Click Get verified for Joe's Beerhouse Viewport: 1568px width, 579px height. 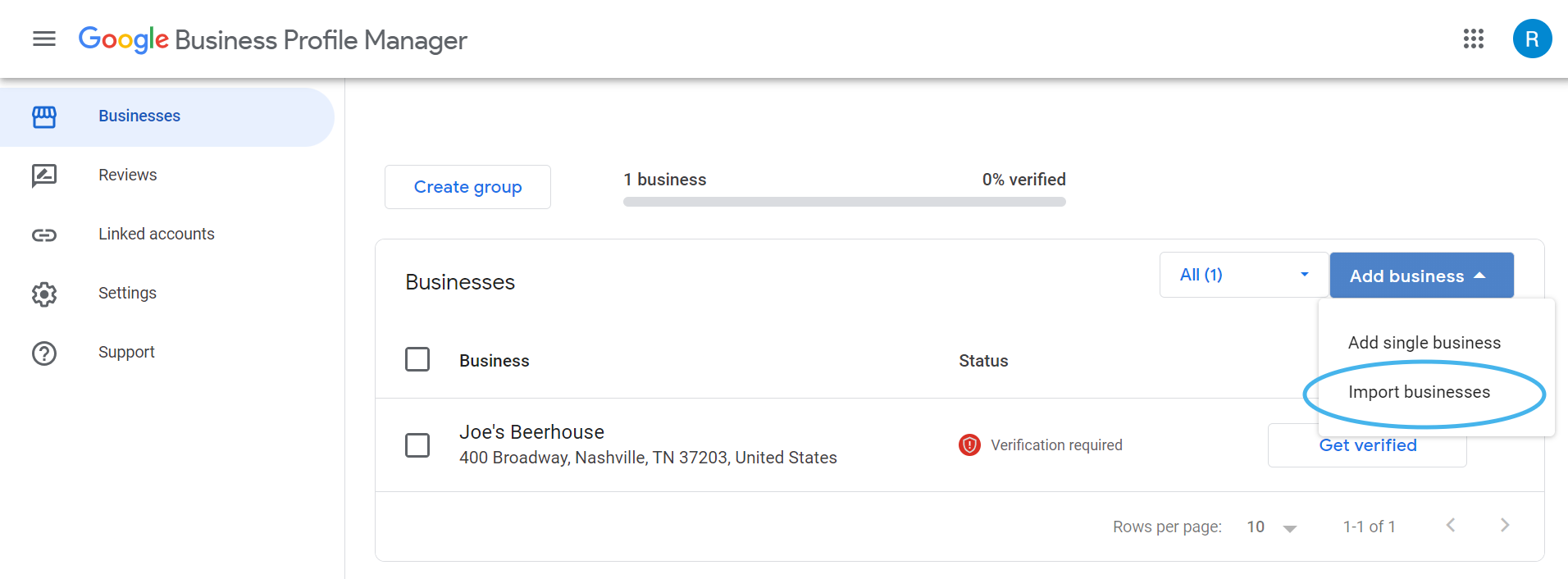[x=1367, y=445]
